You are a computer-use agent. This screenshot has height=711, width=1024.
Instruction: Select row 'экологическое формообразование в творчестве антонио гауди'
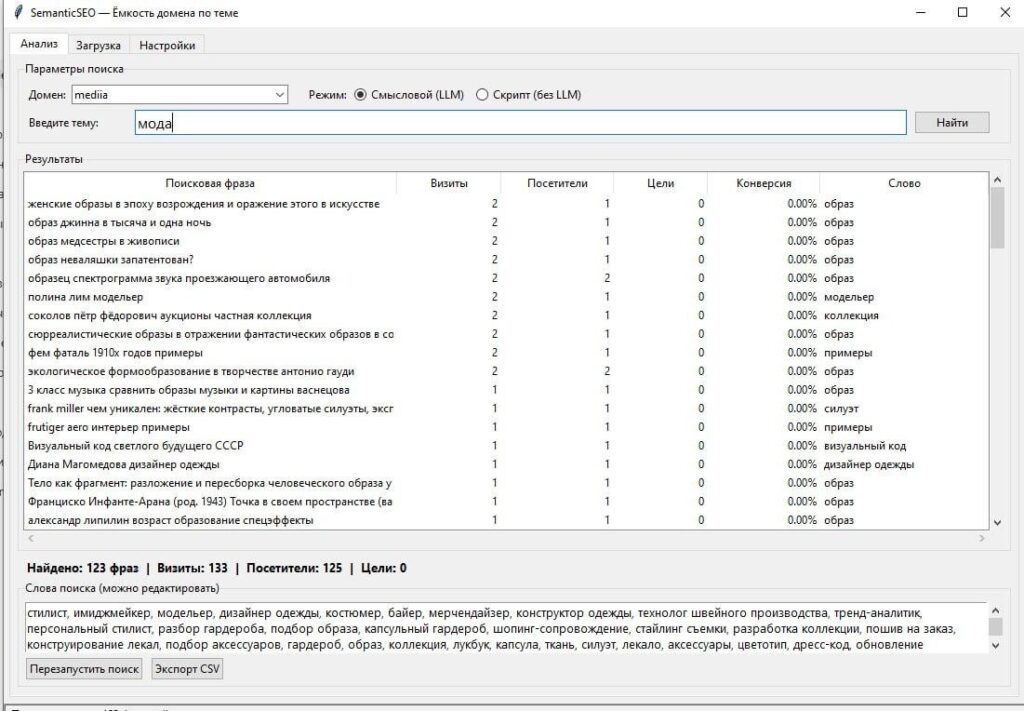507,371
